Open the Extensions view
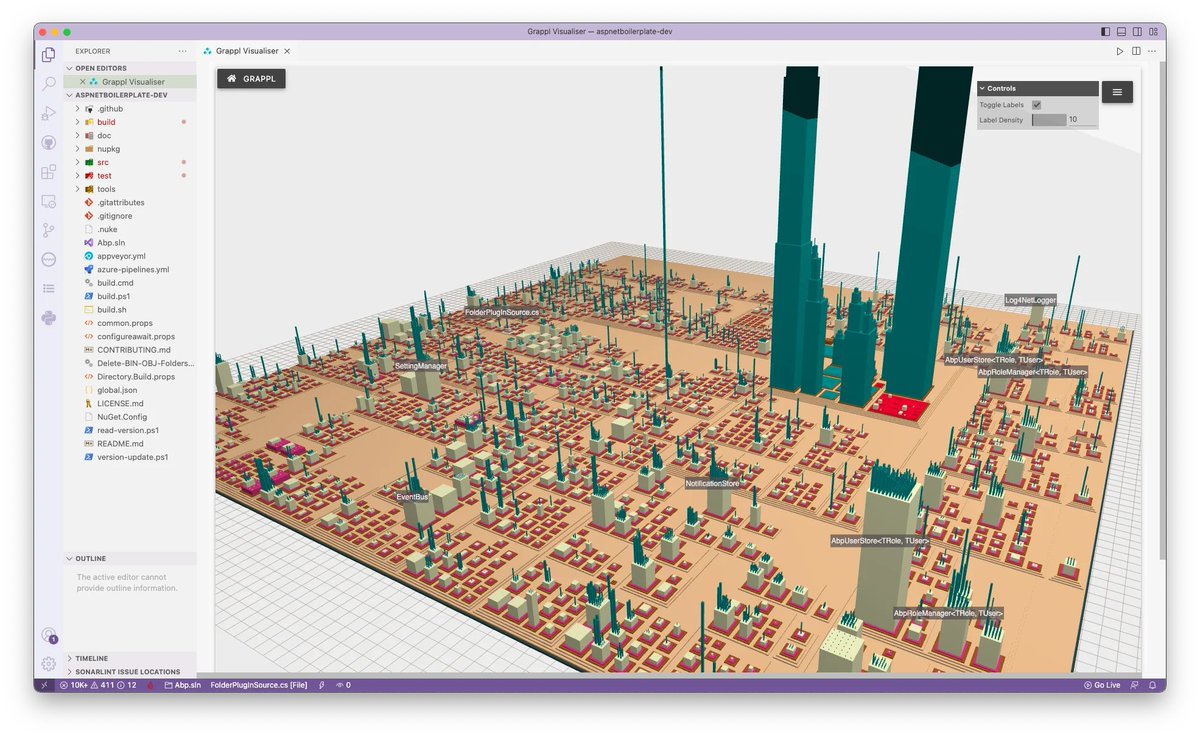This screenshot has height=737, width=1200. coord(48,172)
